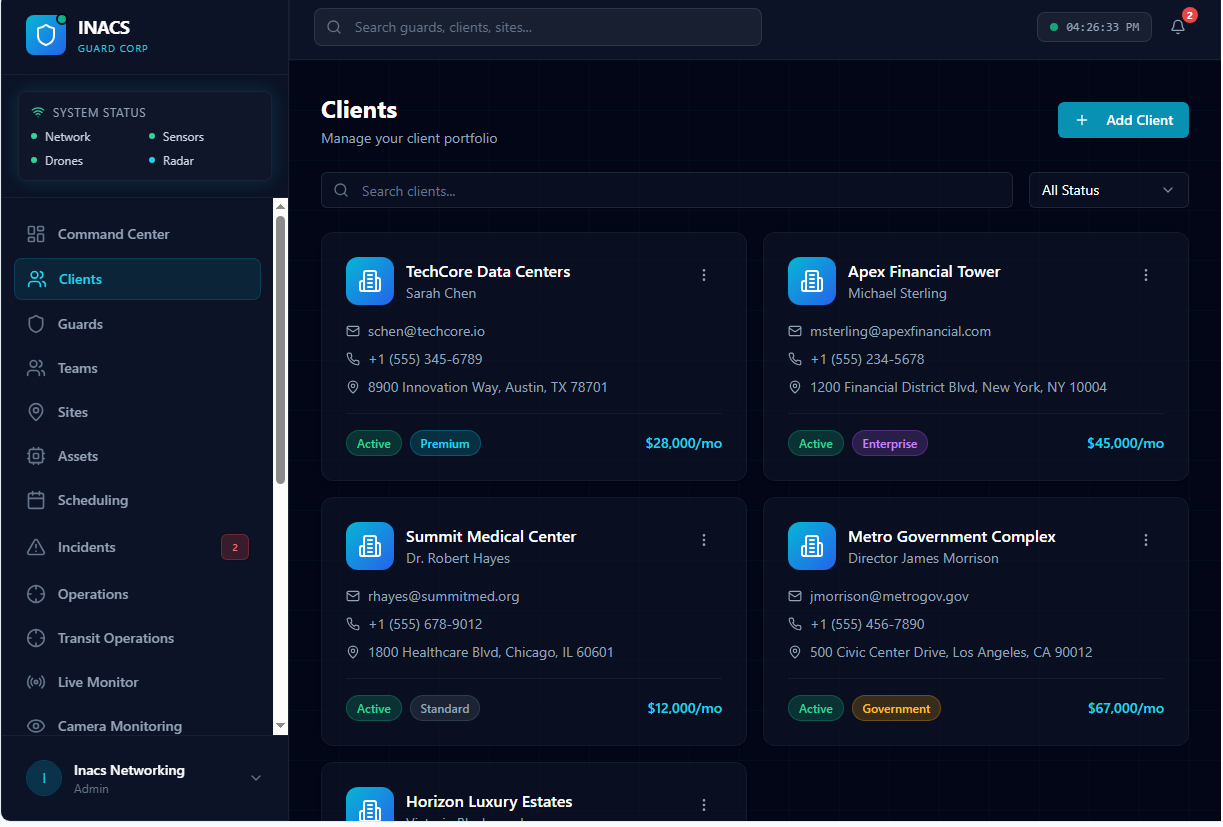
Task: Click the Sensors status indicator
Action: 177,137
